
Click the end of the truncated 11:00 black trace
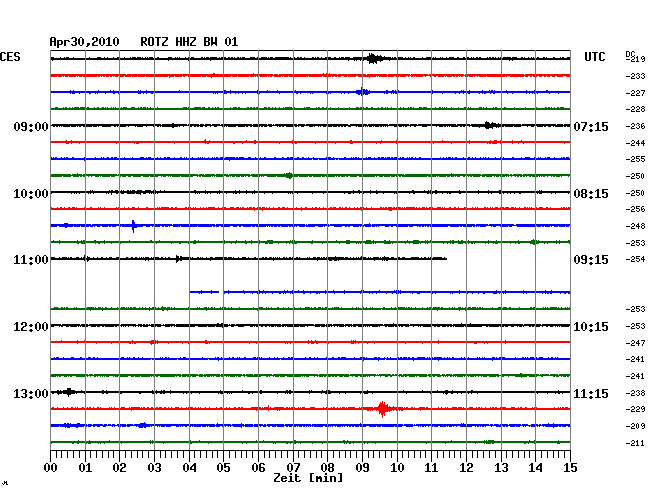click(445, 259)
